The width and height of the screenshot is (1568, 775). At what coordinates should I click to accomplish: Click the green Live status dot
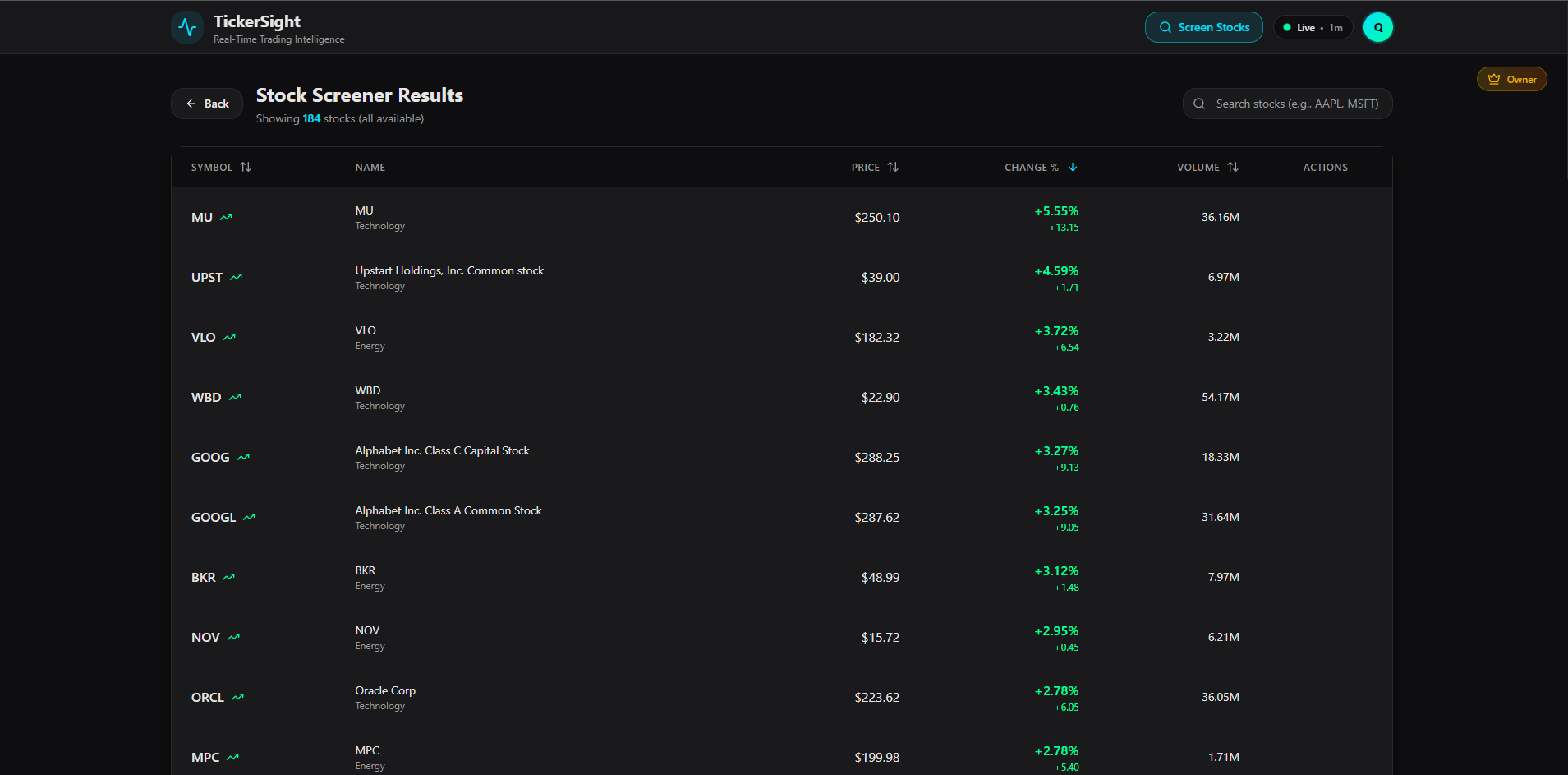click(x=1287, y=27)
